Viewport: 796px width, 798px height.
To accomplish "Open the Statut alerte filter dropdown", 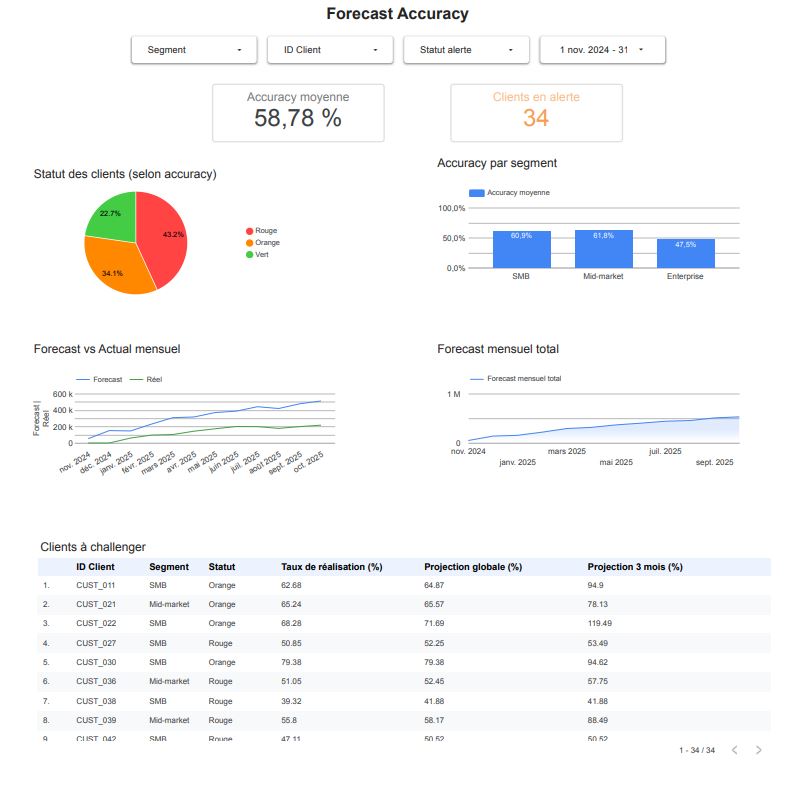I will 466,50.
